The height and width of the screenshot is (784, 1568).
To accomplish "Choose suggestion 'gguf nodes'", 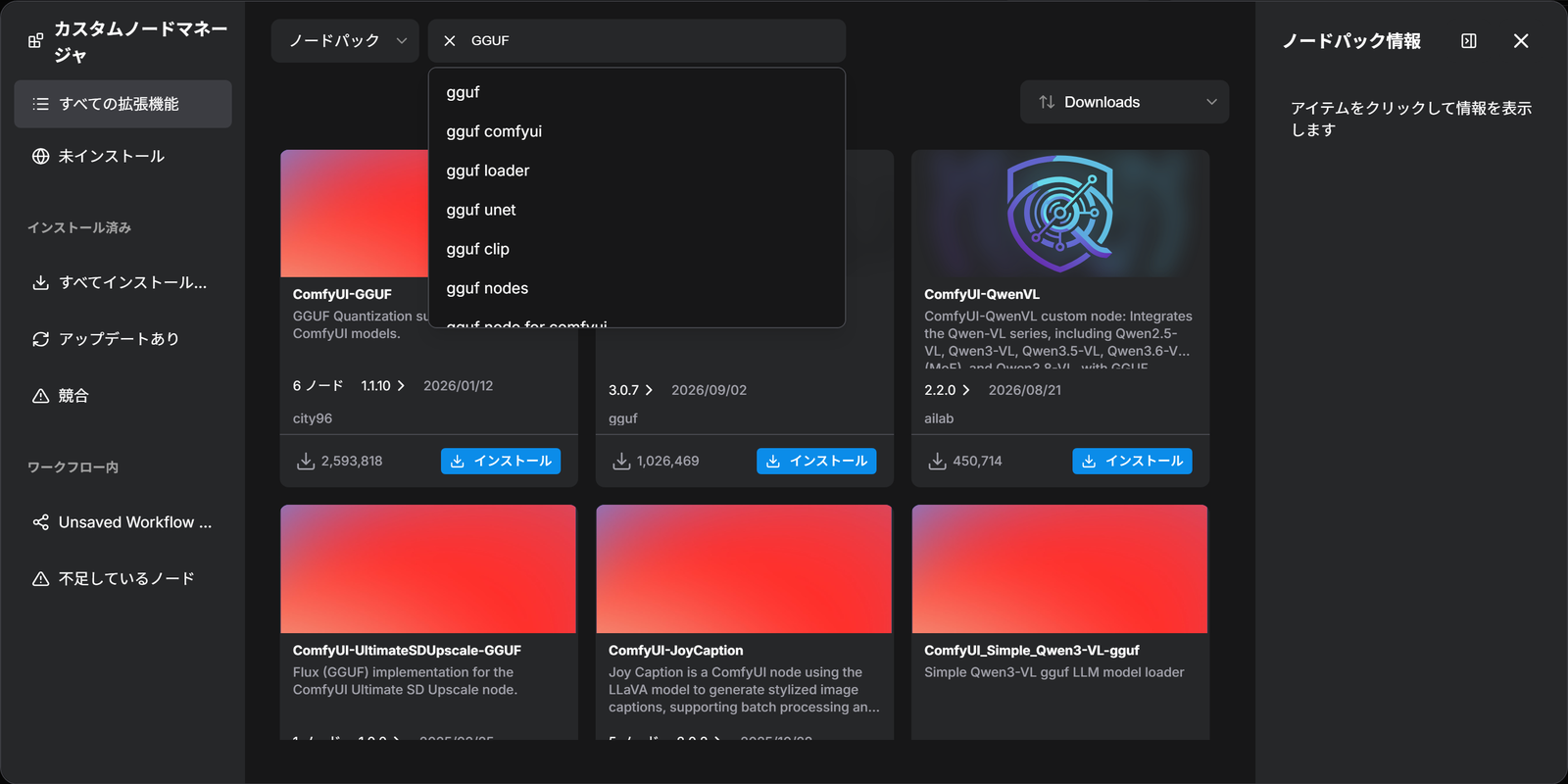I will pyautogui.click(x=637, y=288).
